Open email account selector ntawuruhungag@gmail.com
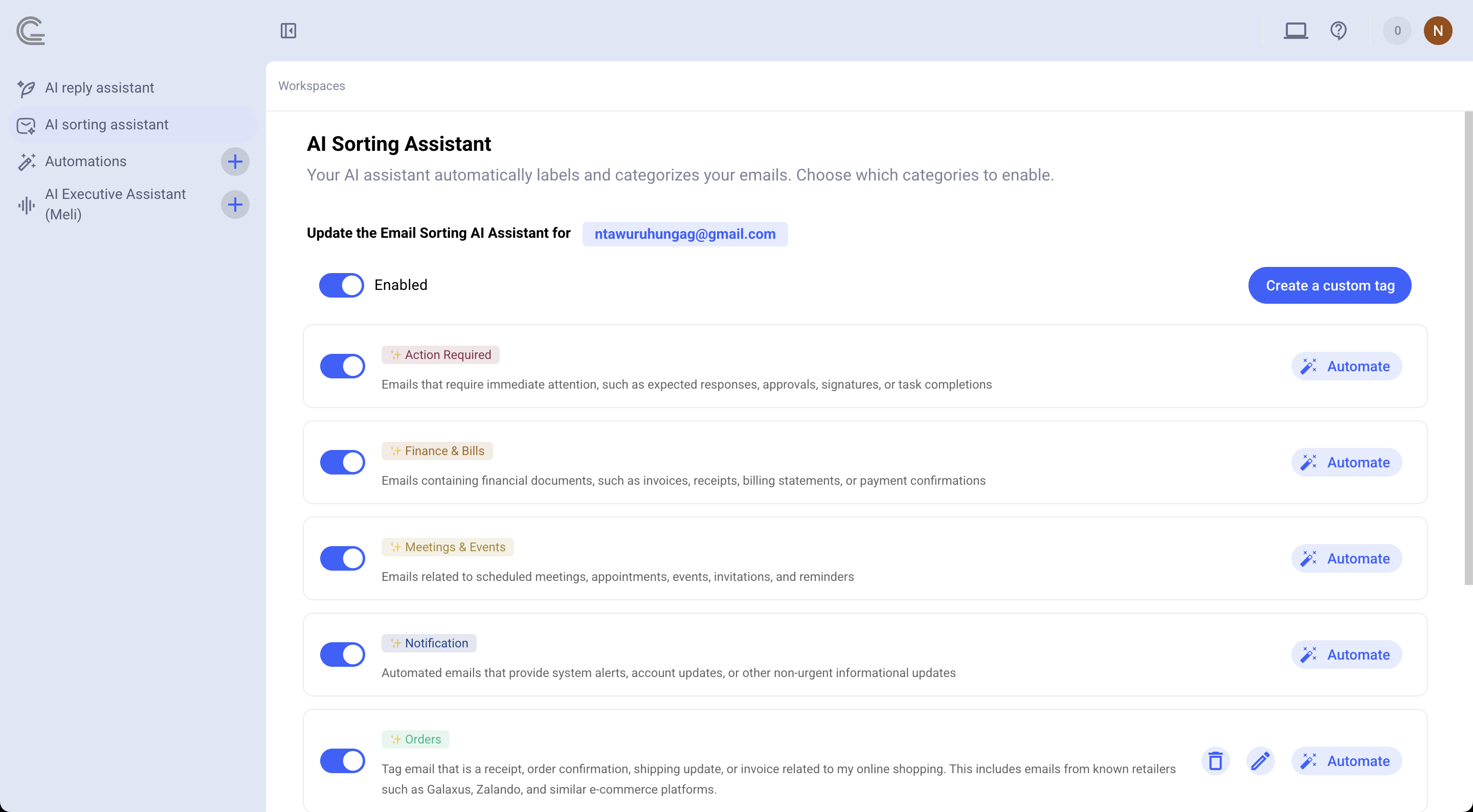The height and width of the screenshot is (812, 1473). tap(684, 235)
